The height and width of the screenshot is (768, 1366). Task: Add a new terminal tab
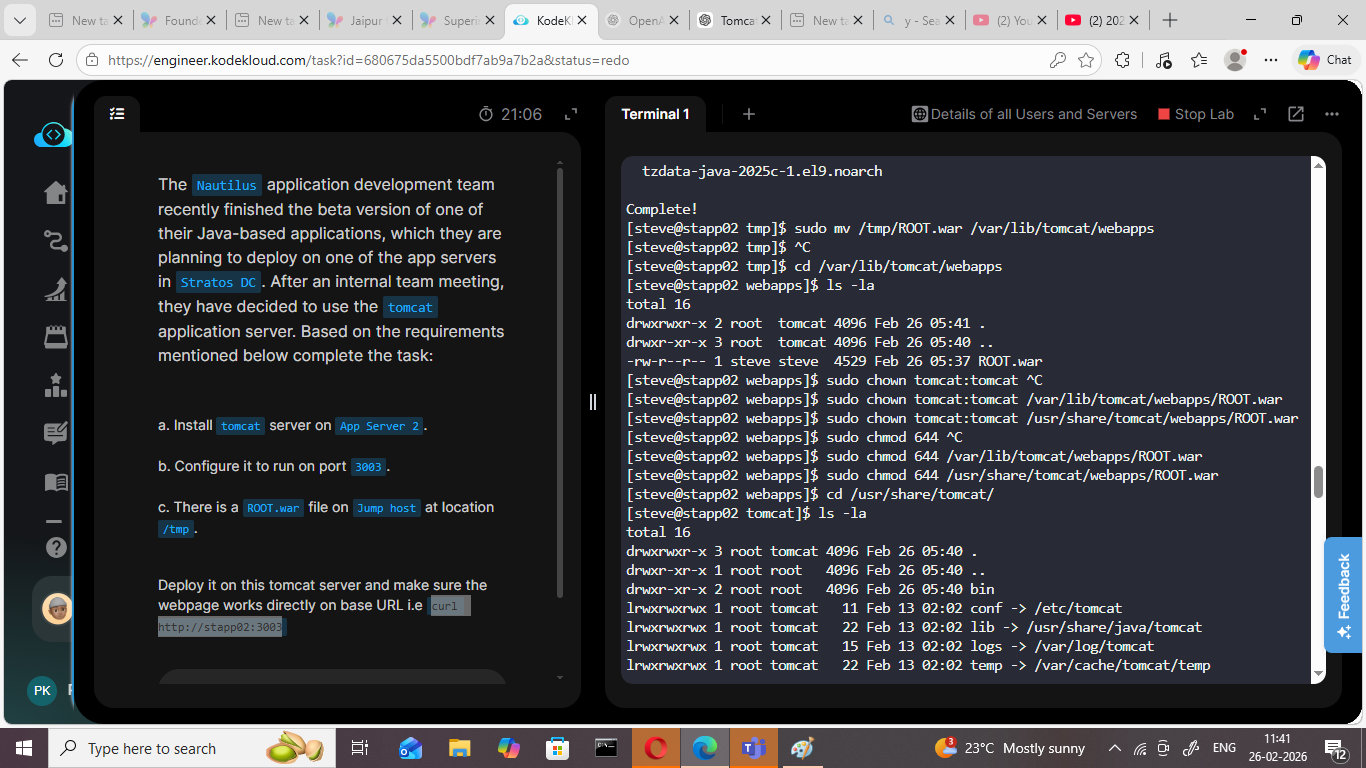coord(748,114)
